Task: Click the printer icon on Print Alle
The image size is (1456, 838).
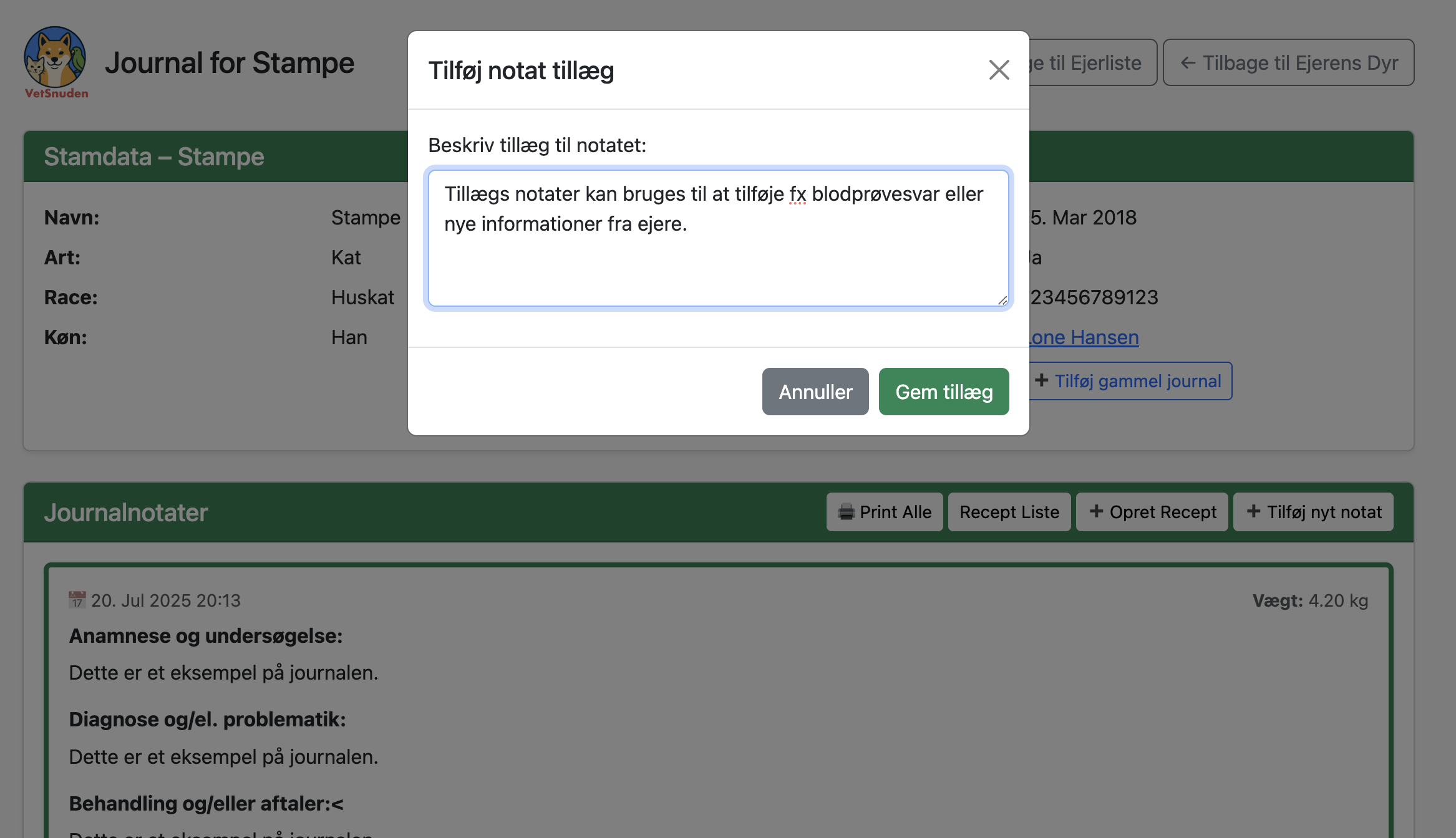Action: pyautogui.click(x=845, y=511)
